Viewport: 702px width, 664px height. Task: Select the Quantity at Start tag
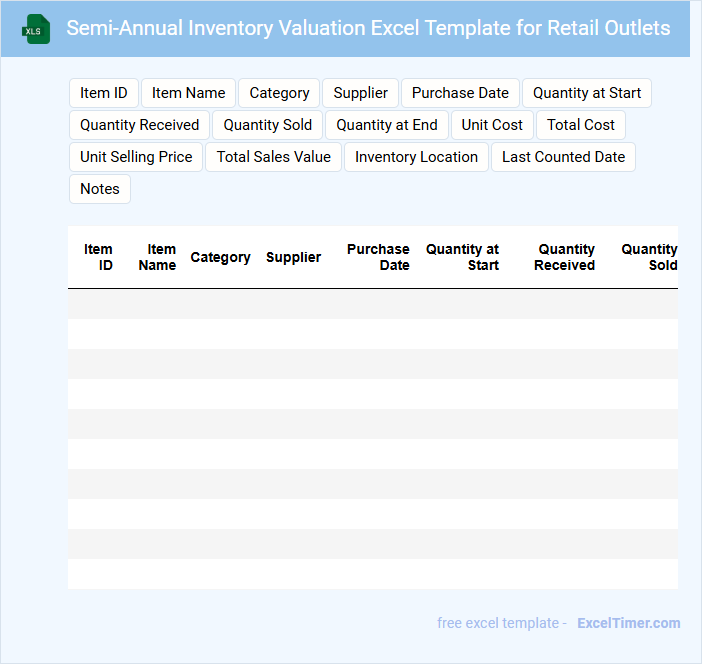pyautogui.click(x=586, y=93)
